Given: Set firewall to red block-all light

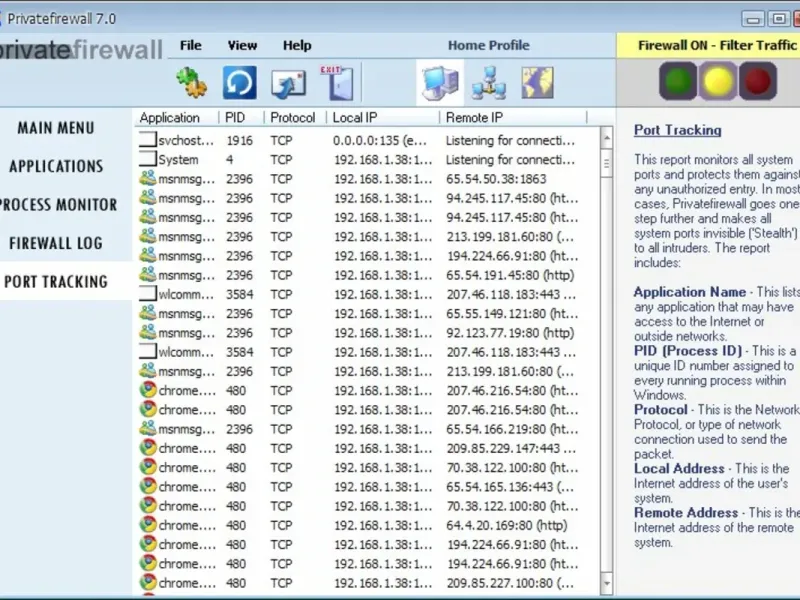Looking at the screenshot, I should (x=758, y=81).
